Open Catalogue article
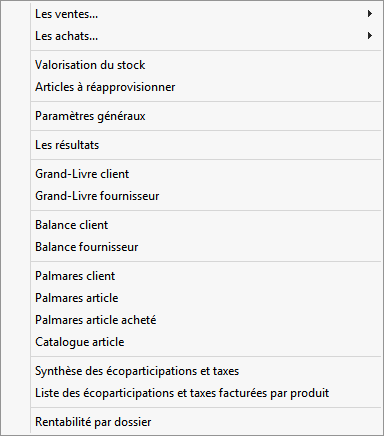This screenshot has height=436, width=384. (206, 342)
